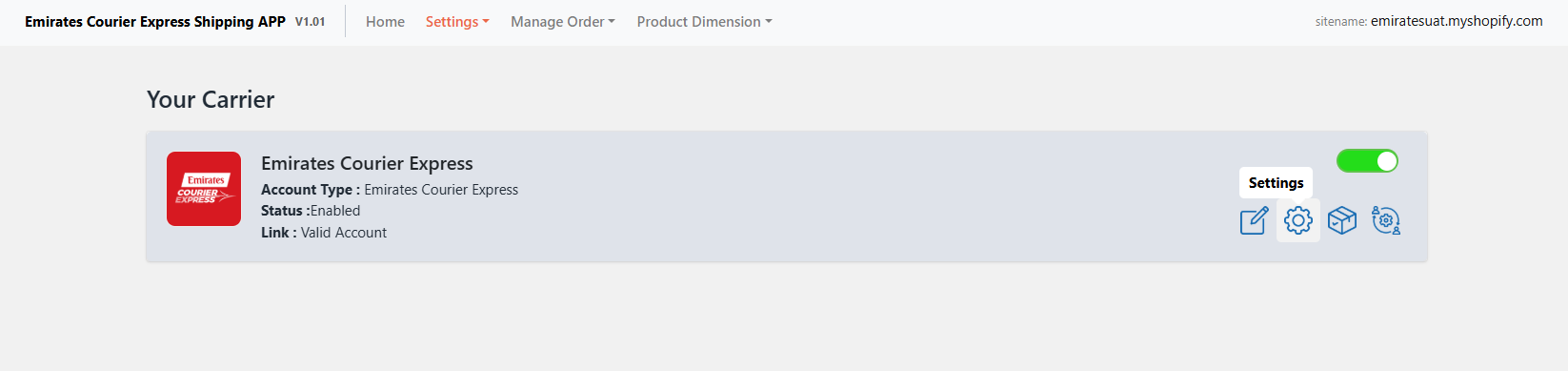Open the edit carrier pencil icon
The height and width of the screenshot is (371, 1568).
click(1254, 220)
